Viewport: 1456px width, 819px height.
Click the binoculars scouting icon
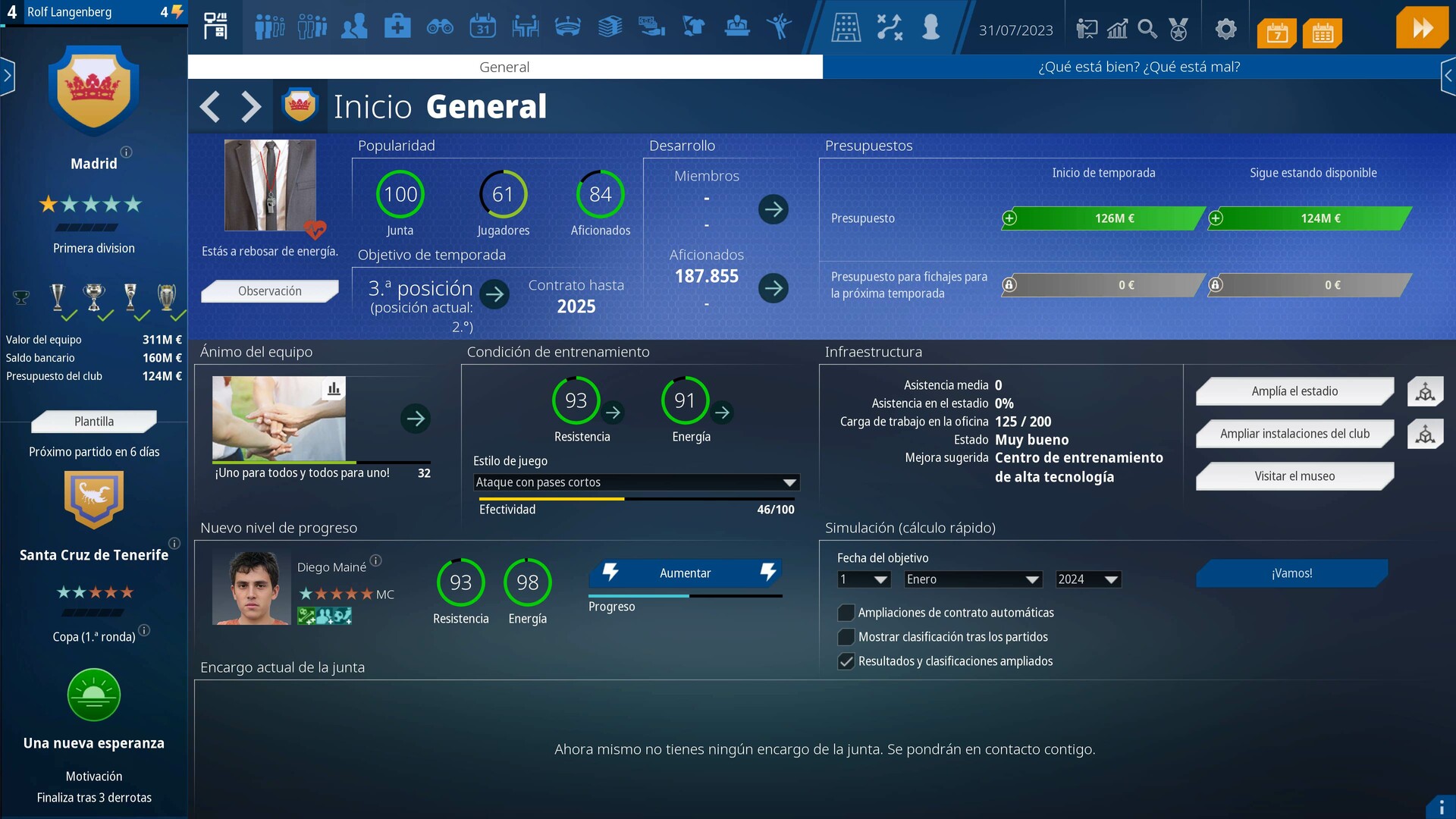click(440, 28)
